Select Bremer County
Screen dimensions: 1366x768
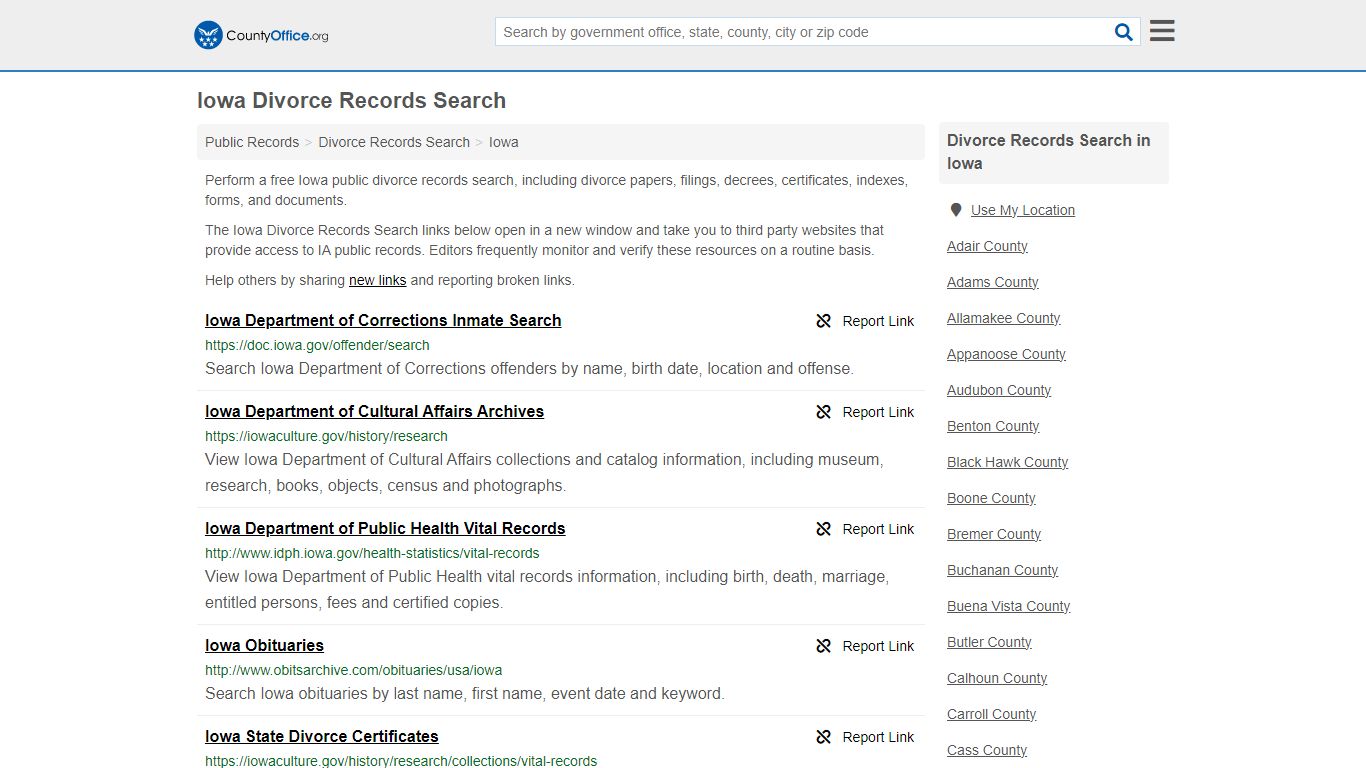click(x=994, y=534)
